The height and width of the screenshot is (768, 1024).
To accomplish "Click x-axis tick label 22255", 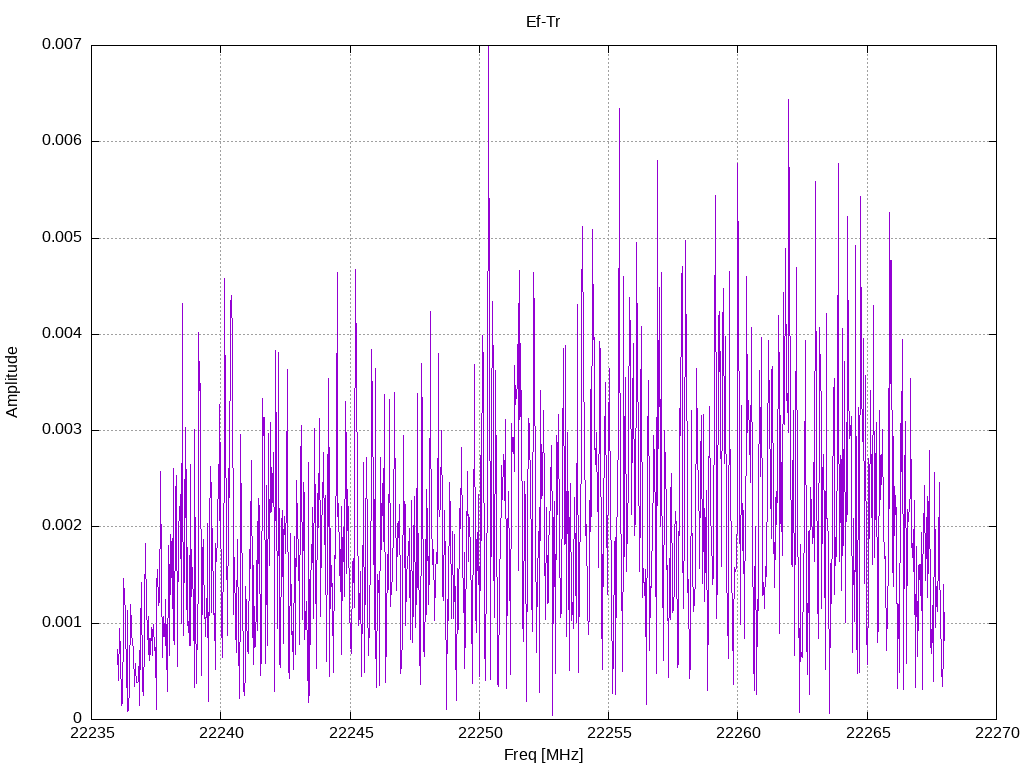I will click(609, 733).
